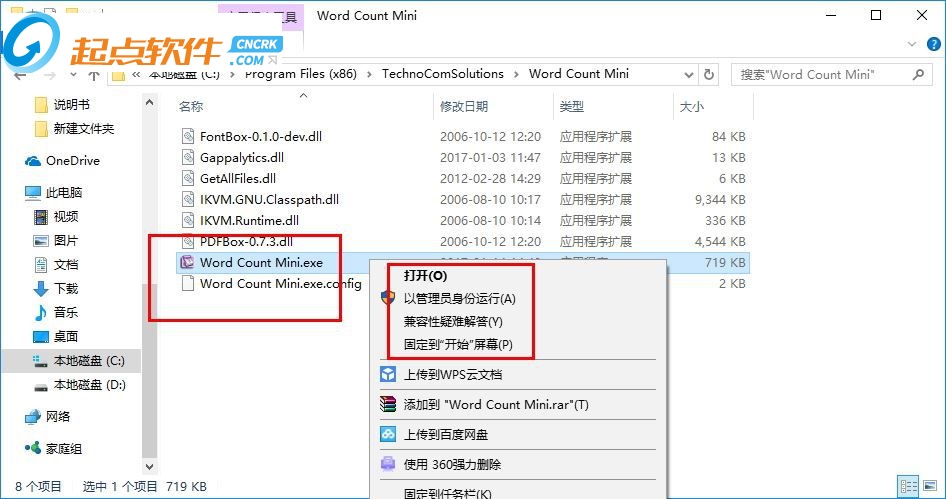Switch to large icons view in status bar
946x499 pixels.
click(929, 486)
